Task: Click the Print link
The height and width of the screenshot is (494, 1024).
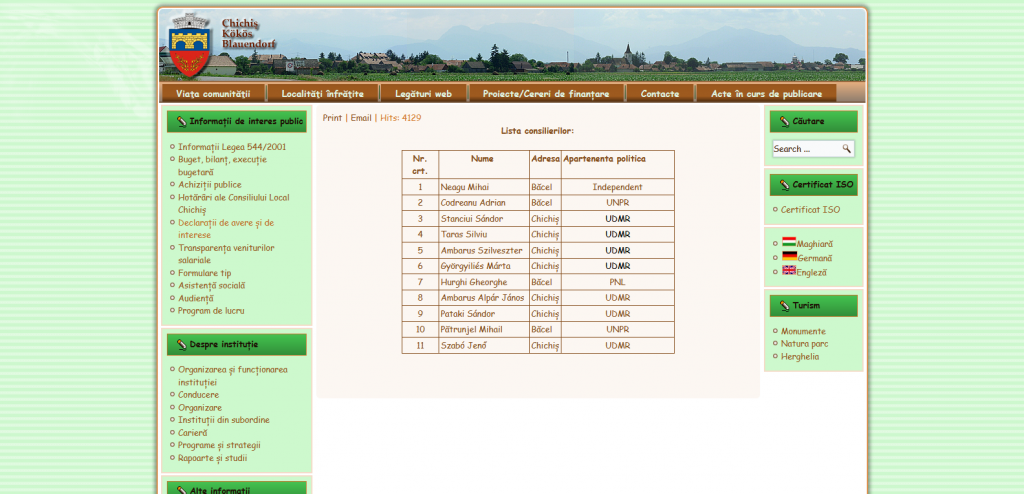Action: tap(332, 118)
